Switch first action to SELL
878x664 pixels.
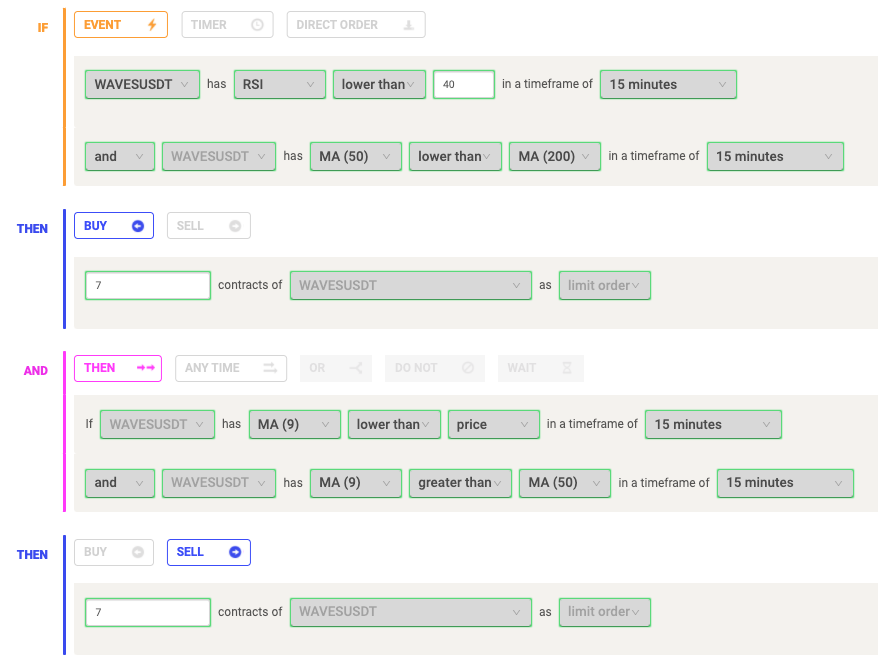tap(209, 226)
